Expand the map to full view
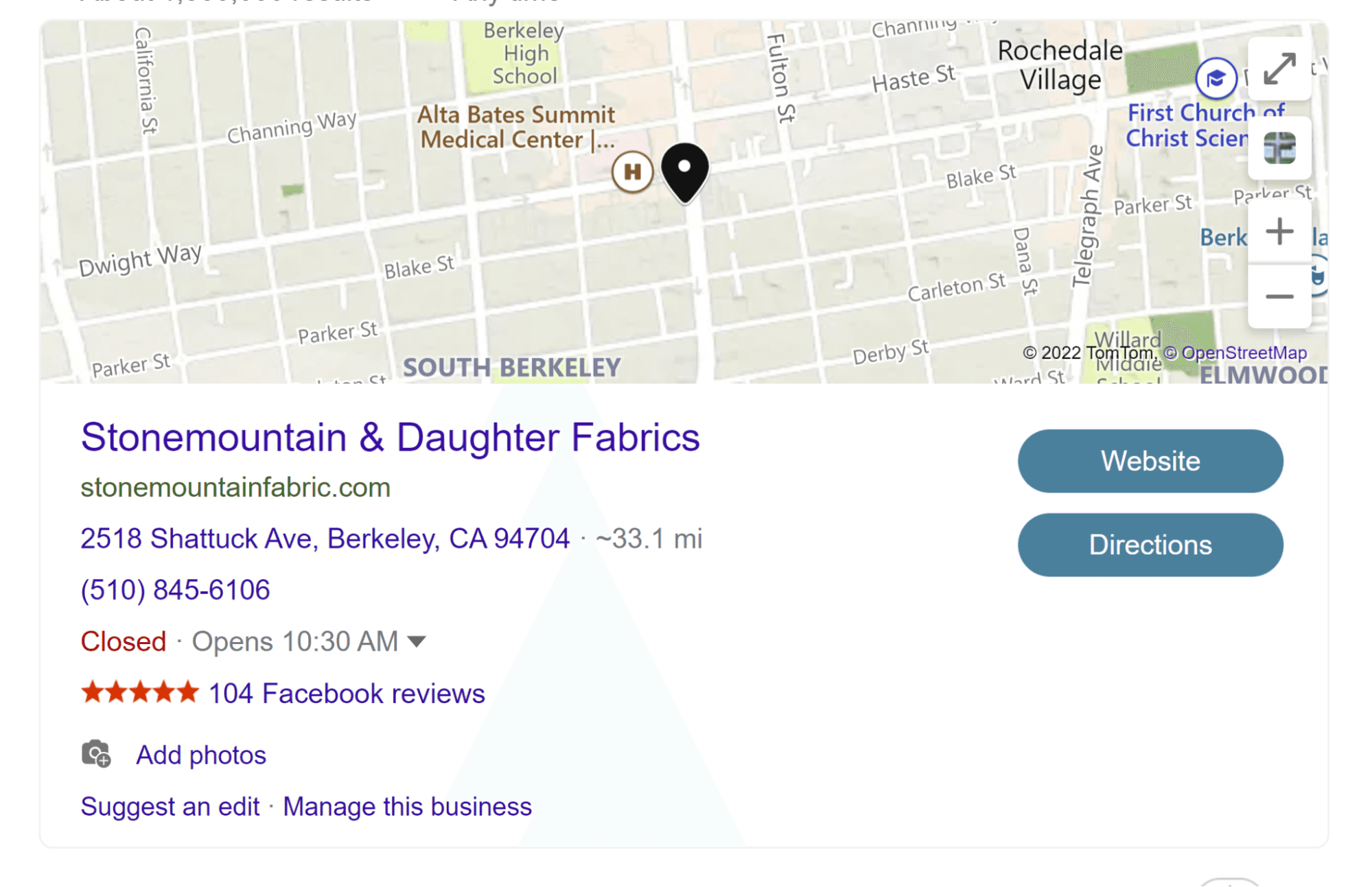This screenshot has width=1372, height=887. (x=1279, y=69)
